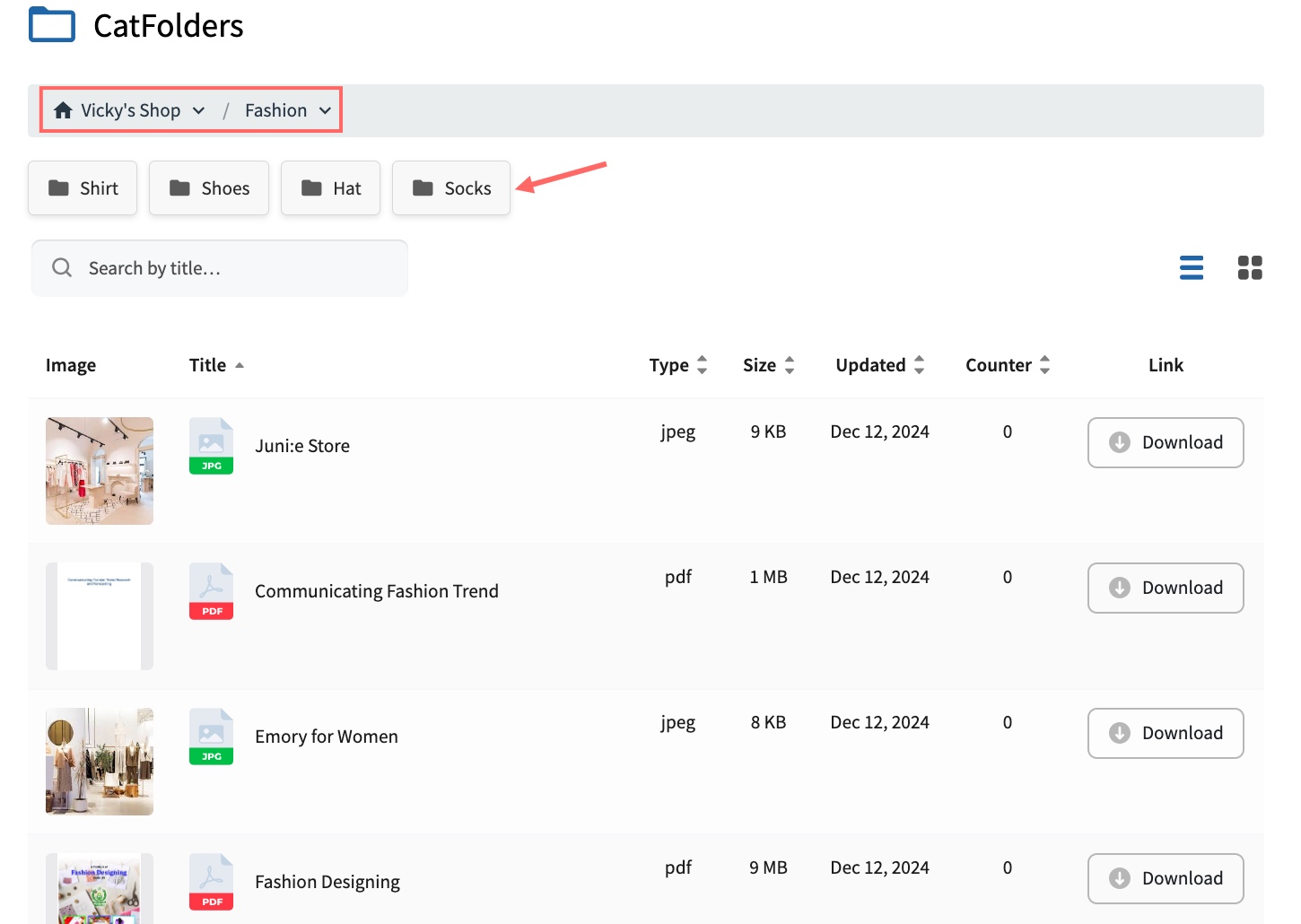
Task: Download the Emory for Women image
Action: click(x=1165, y=733)
